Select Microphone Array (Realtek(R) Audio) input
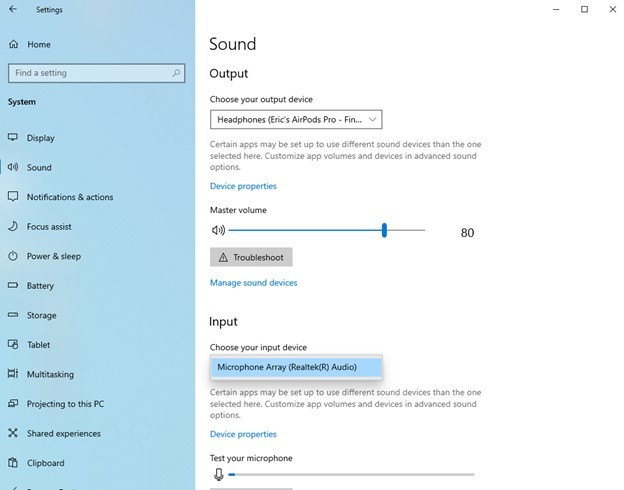 (296, 367)
